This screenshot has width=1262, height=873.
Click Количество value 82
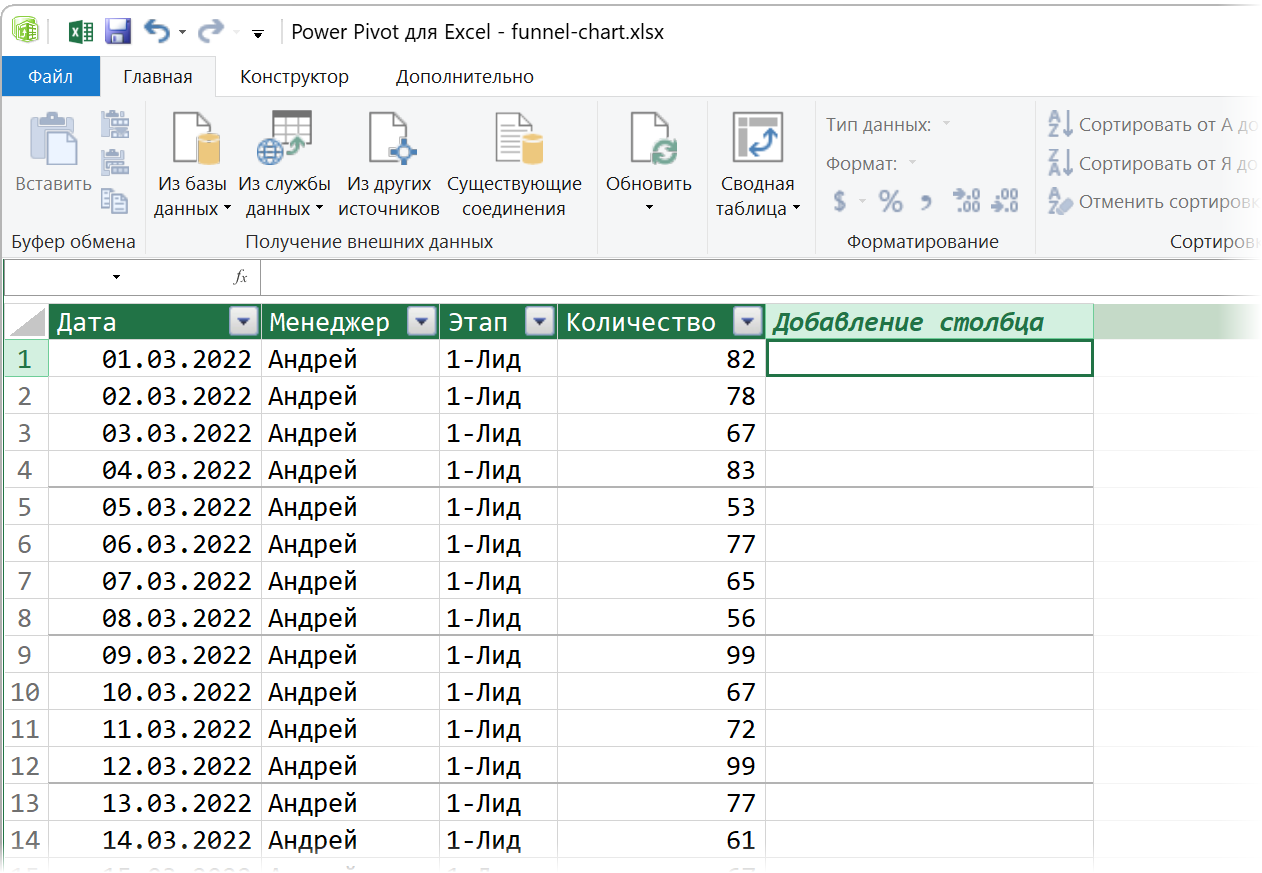(662, 359)
